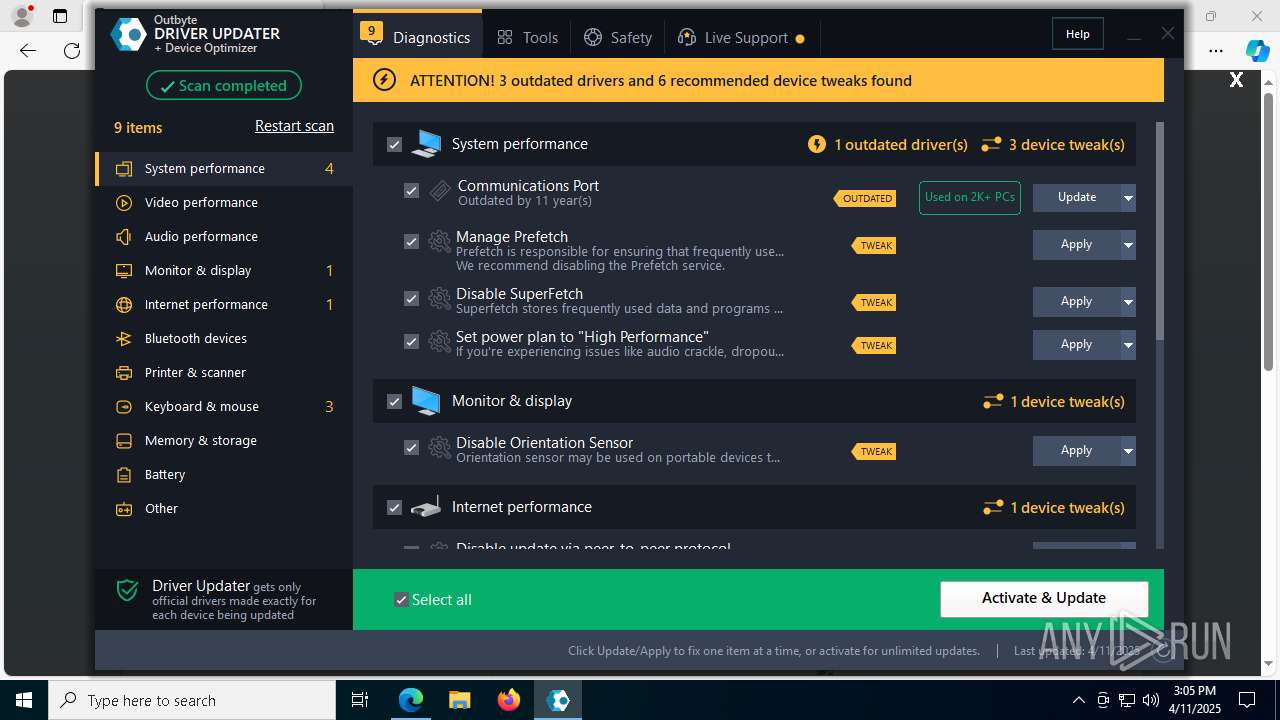Image resolution: width=1280 pixels, height=720 pixels.
Task: Click the results list vertical scrollbar
Action: pos(1160,231)
